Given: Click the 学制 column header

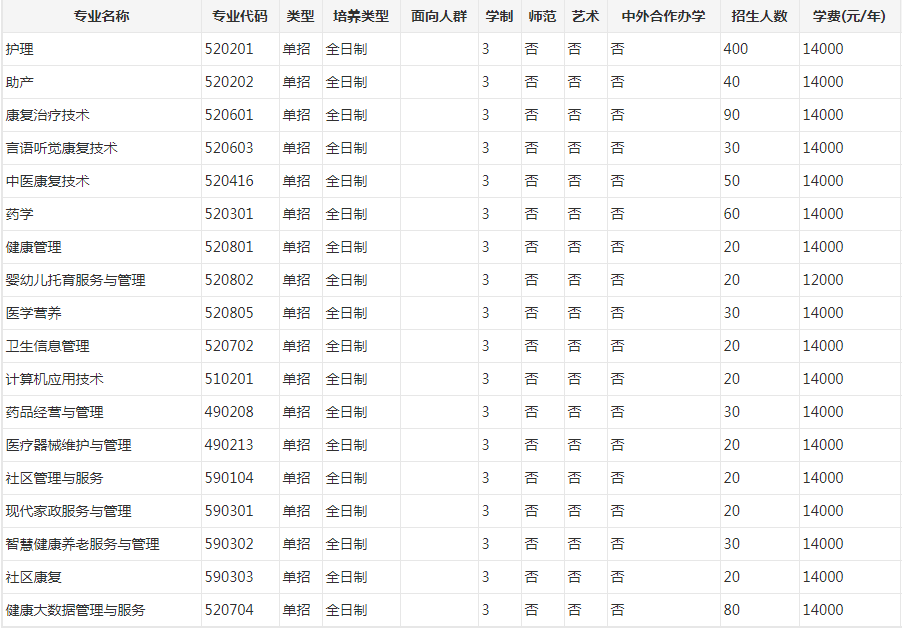Looking at the screenshot, I should point(499,16).
